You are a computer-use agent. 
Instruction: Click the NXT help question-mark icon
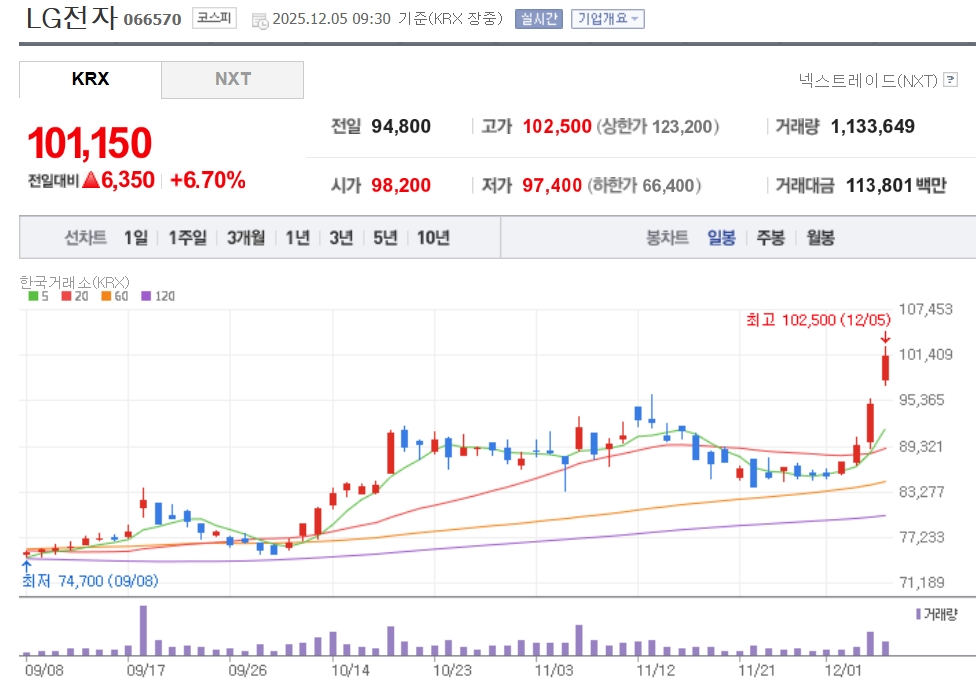(x=950, y=80)
